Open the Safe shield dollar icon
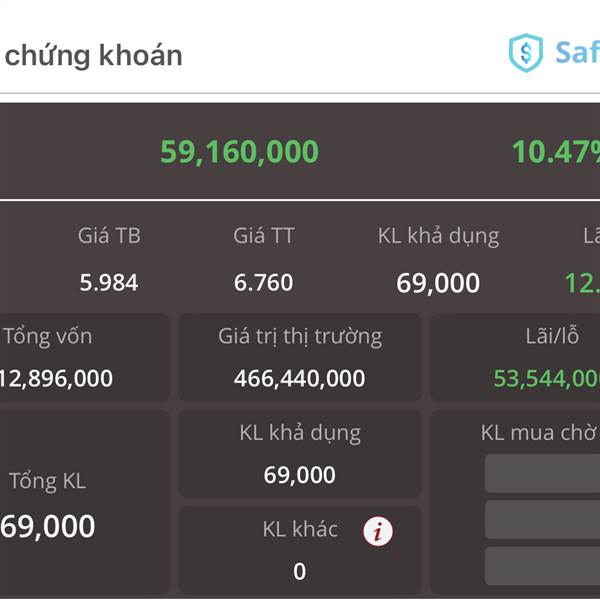Screen dimensions: 600x600 tap(526, 53)
